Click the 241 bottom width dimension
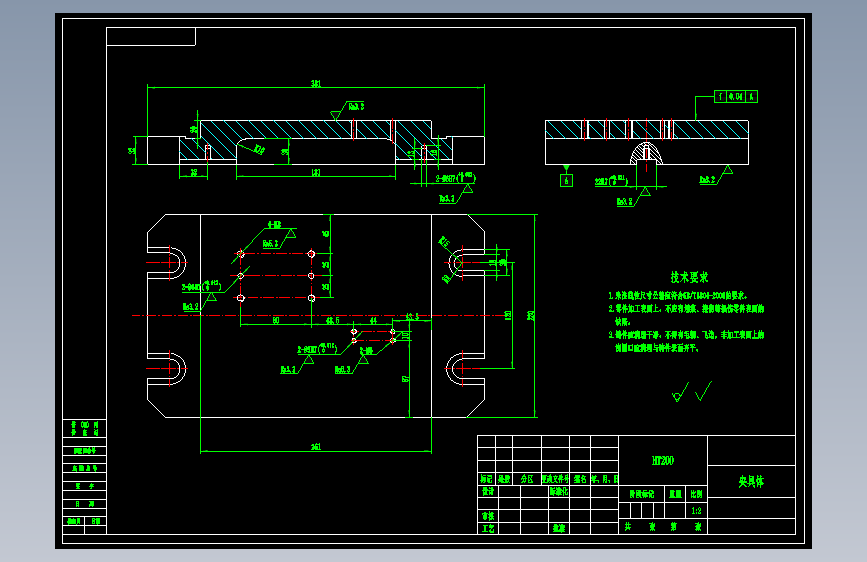This screenshot has height=562, width=867. click(316, 446)
